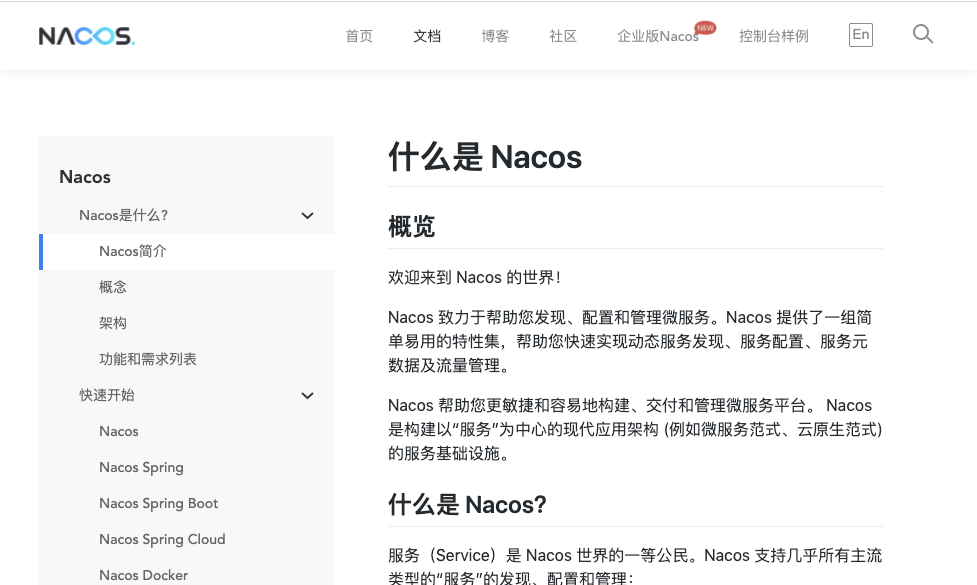Go to 首页 in top navigation
The width and height of the screenshot is (977, 585).
(359, 36)
